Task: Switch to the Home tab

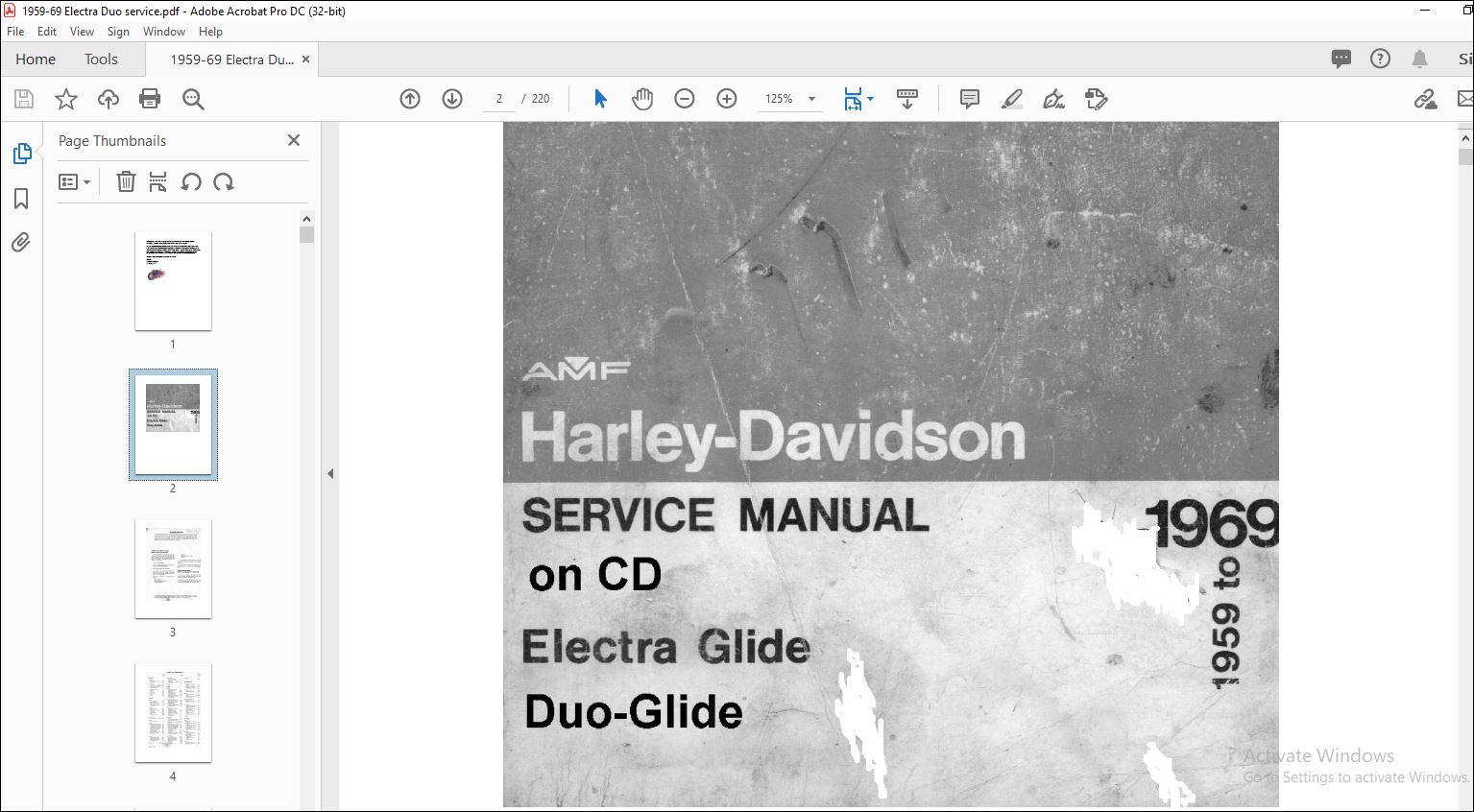Action: pos(36,60)
